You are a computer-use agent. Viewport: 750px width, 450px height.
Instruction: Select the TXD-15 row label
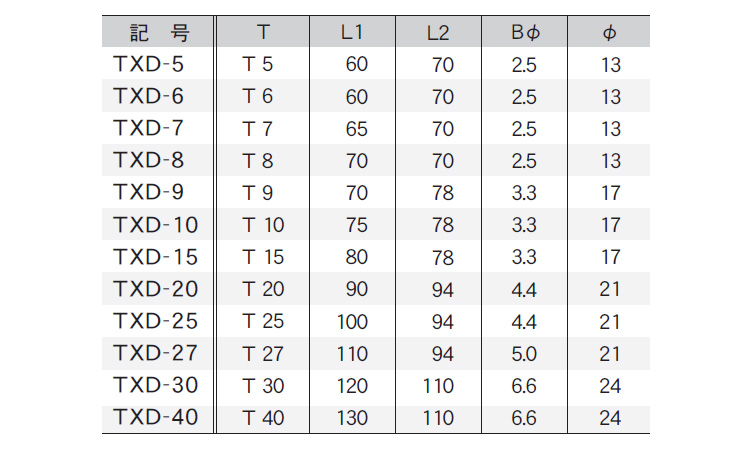pyautogui.click(x=155, y=257)
